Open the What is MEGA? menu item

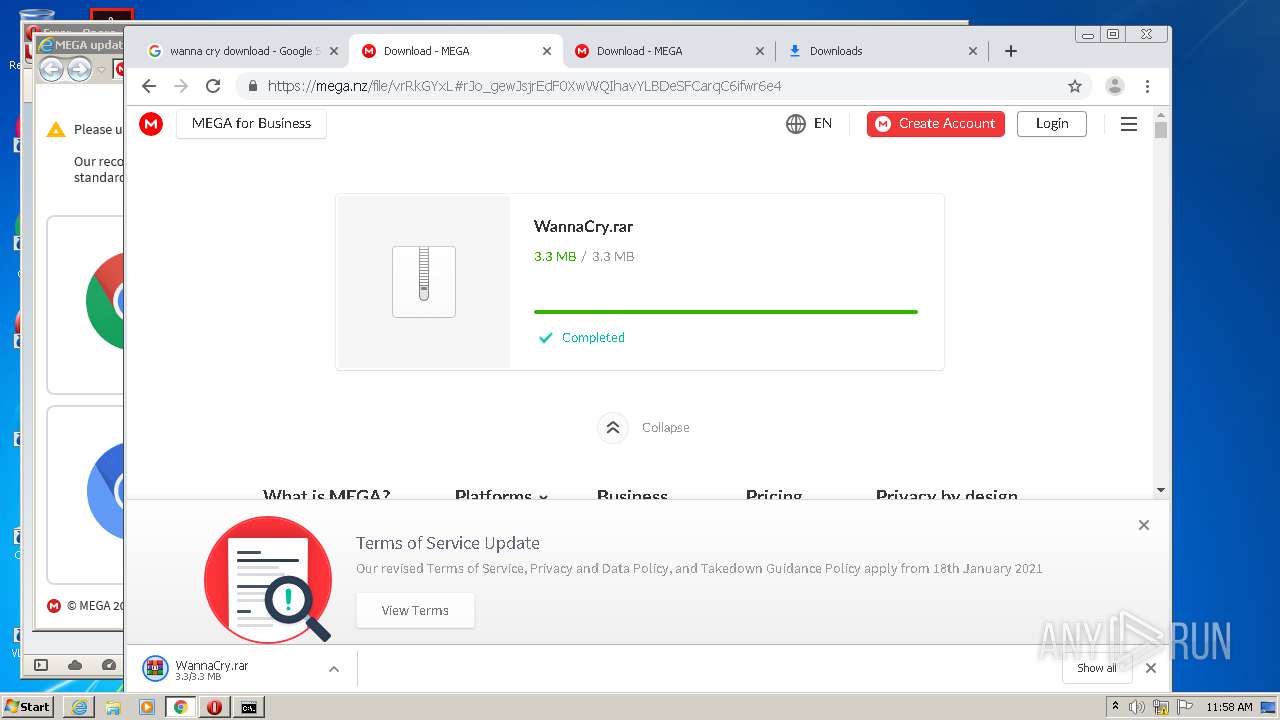(326, 495)
